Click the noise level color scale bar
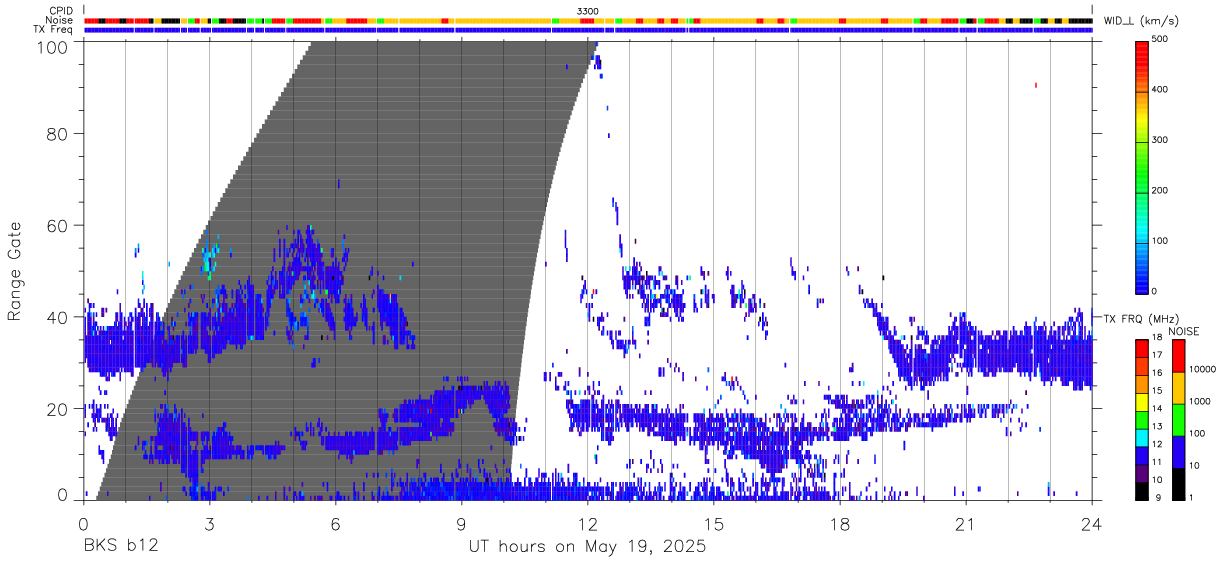The width and height of the screenshot is (1228, 567). click(1179, 420)
